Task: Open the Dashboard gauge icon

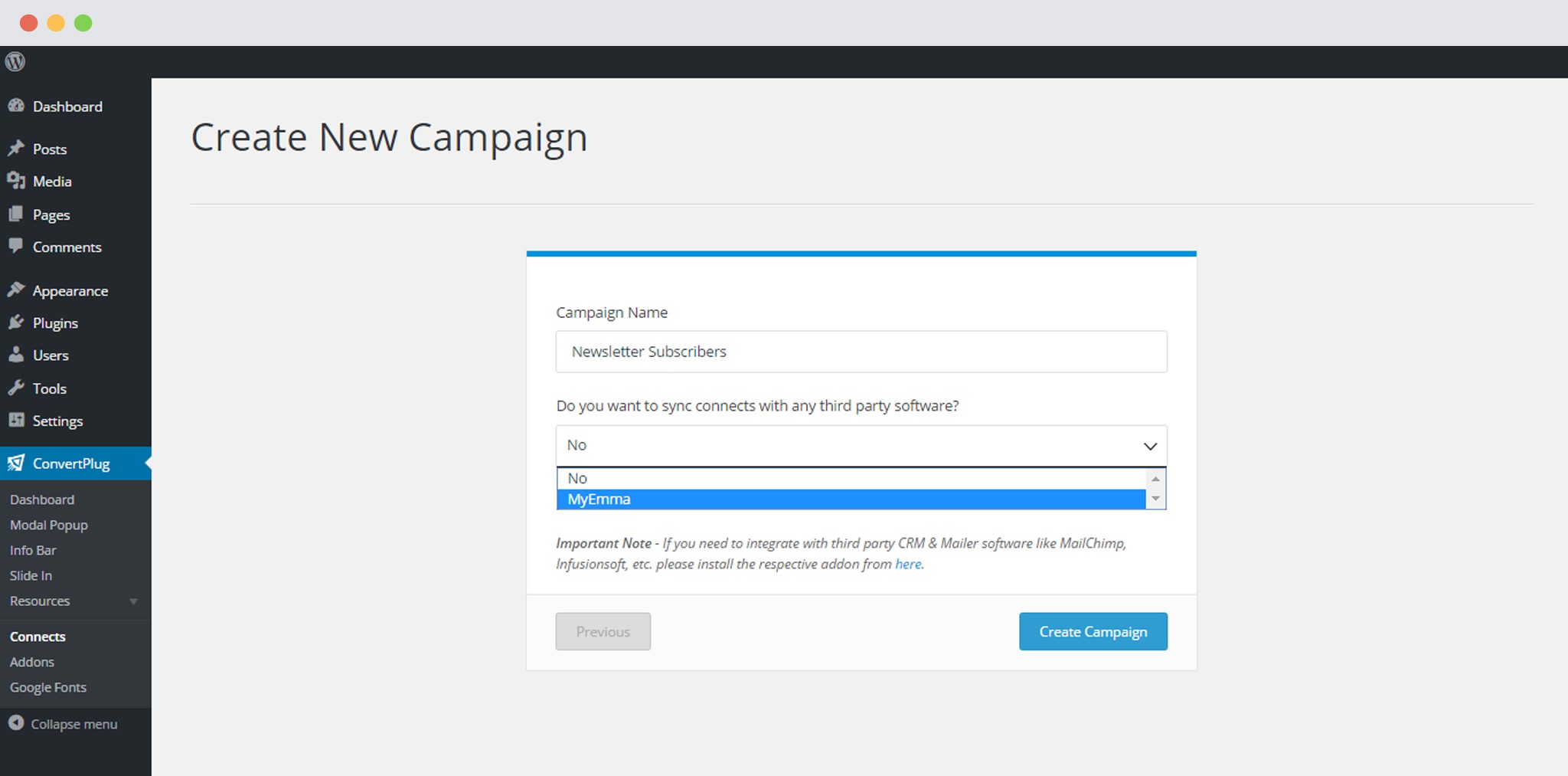Action: click(x=16, y=106)
